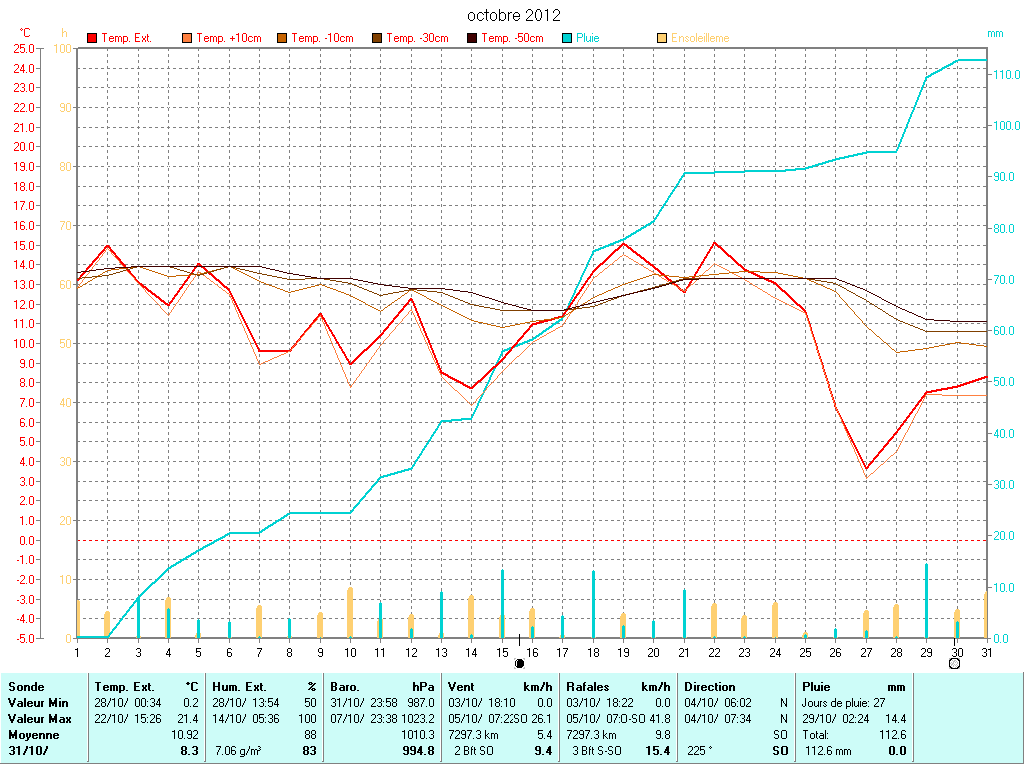Click the 'Direction' column header
The height and width of the screenshot is (764, 1024).
[x=709, y=687]
